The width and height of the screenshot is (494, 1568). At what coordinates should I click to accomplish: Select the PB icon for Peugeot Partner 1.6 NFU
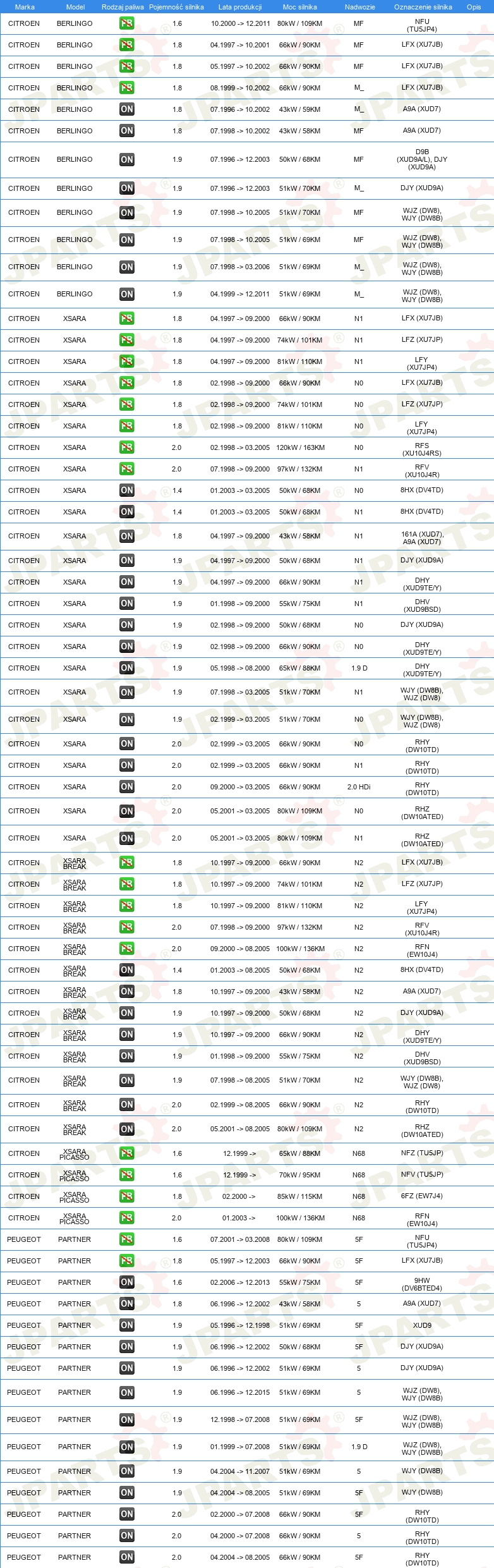pyautogui.click(x=126, y=1239)
